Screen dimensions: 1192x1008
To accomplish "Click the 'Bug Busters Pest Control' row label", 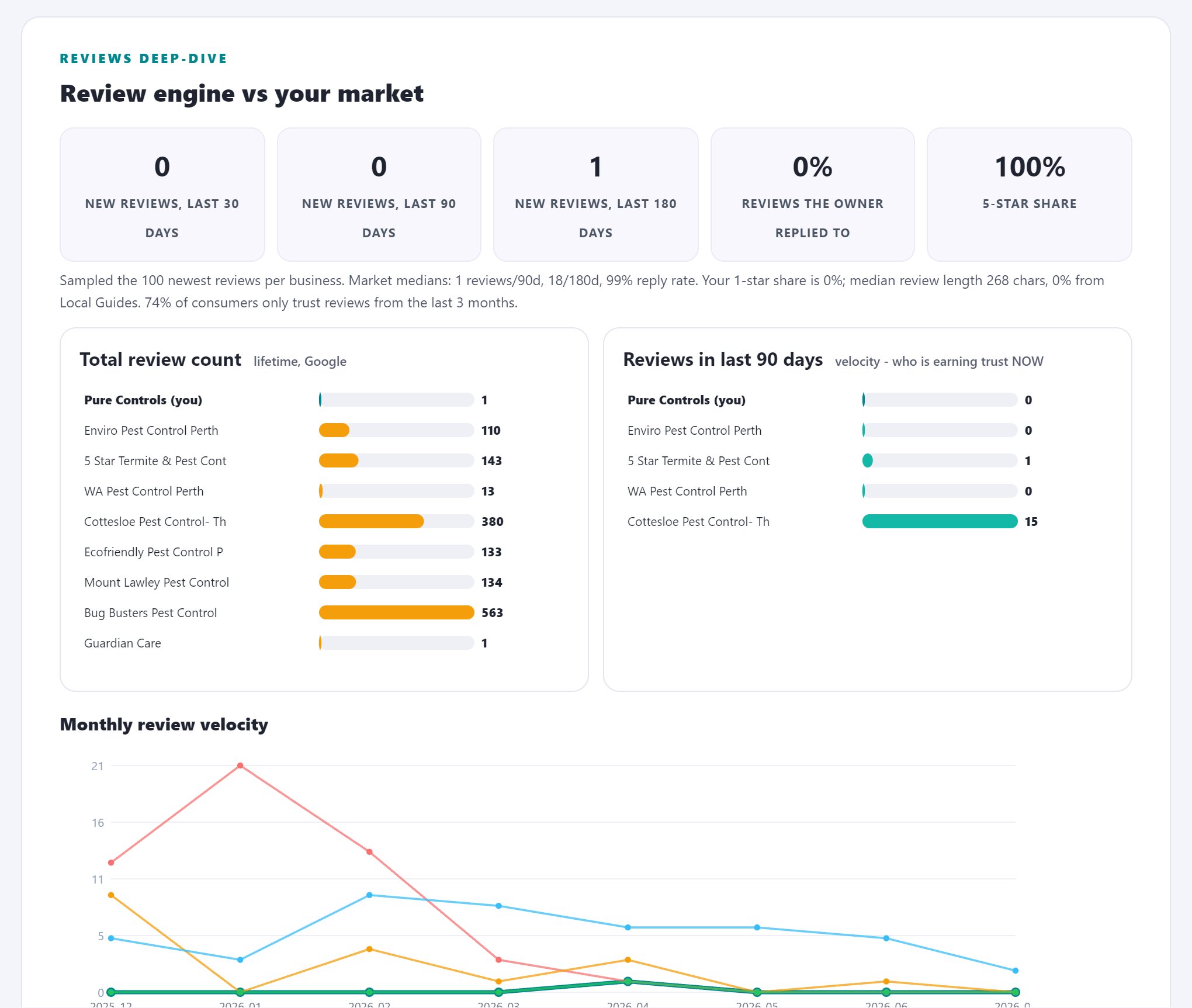I will click(150, 613).
